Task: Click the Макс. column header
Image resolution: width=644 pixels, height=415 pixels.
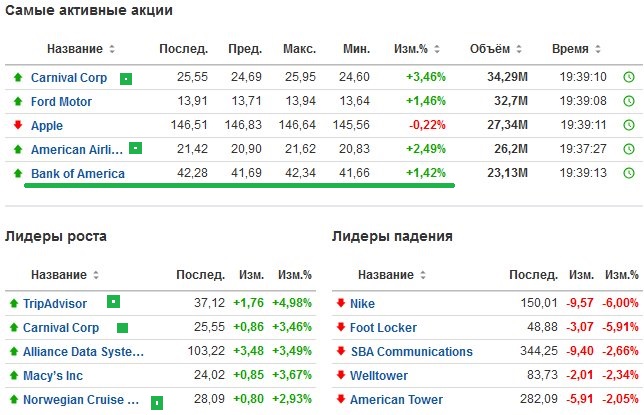Action: pos(299,49)
